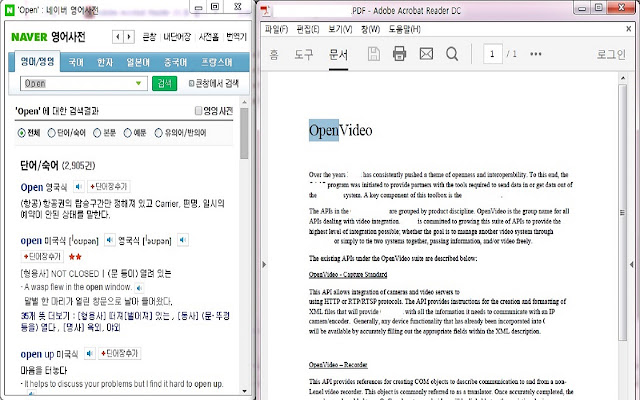Click 로그인 in Acrobat toolbar
This screenshot has width=640, height=400.
pyautogui.click(x=611, y=54)
